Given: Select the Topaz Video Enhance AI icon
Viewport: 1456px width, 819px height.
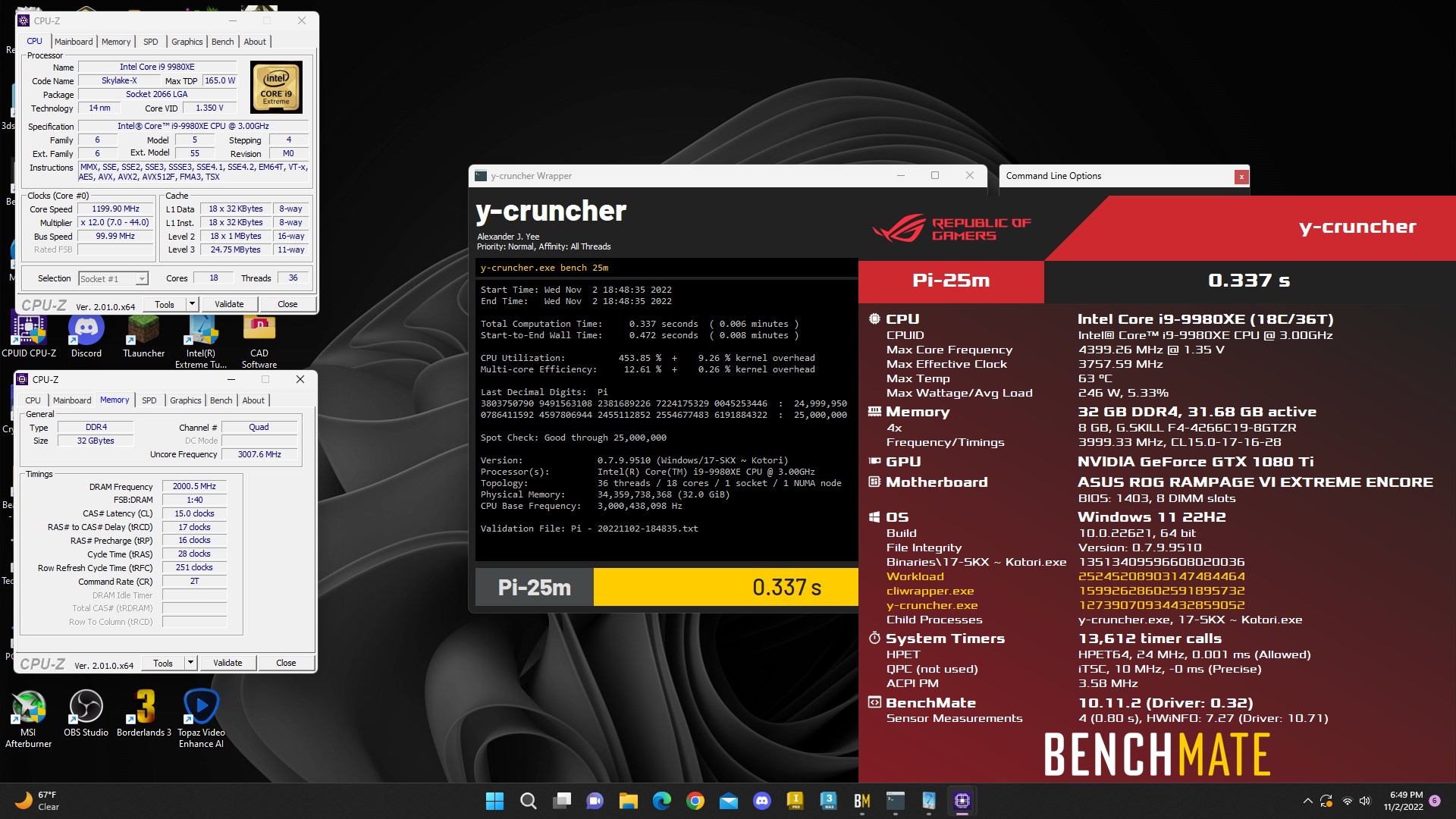Looking at the screenshot, I should coord(201,719).
